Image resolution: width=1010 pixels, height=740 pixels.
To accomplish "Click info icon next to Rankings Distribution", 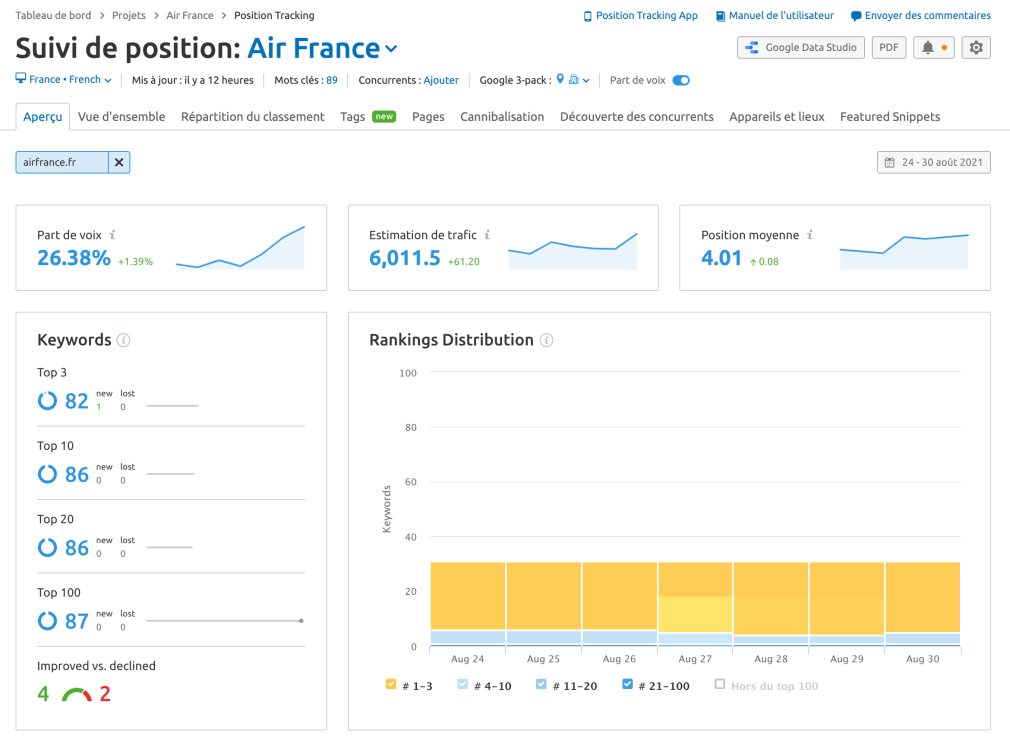I will point(546,340).
